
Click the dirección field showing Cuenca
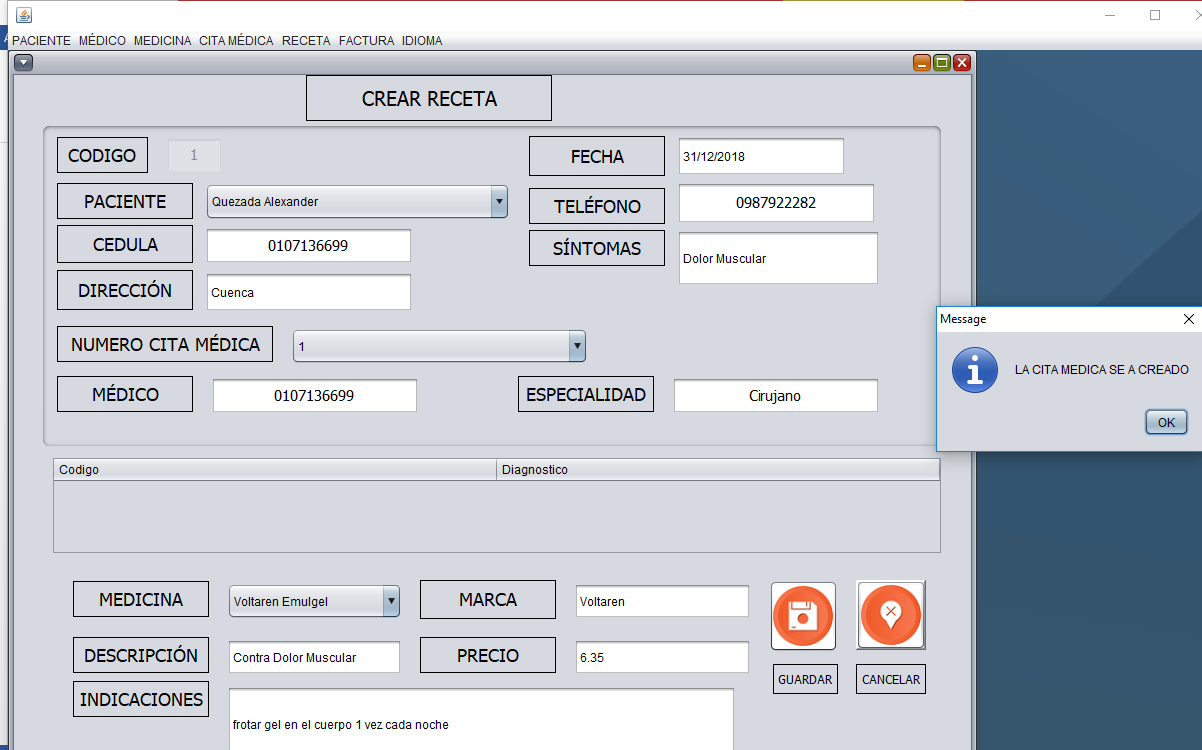[x=309, y=292]
